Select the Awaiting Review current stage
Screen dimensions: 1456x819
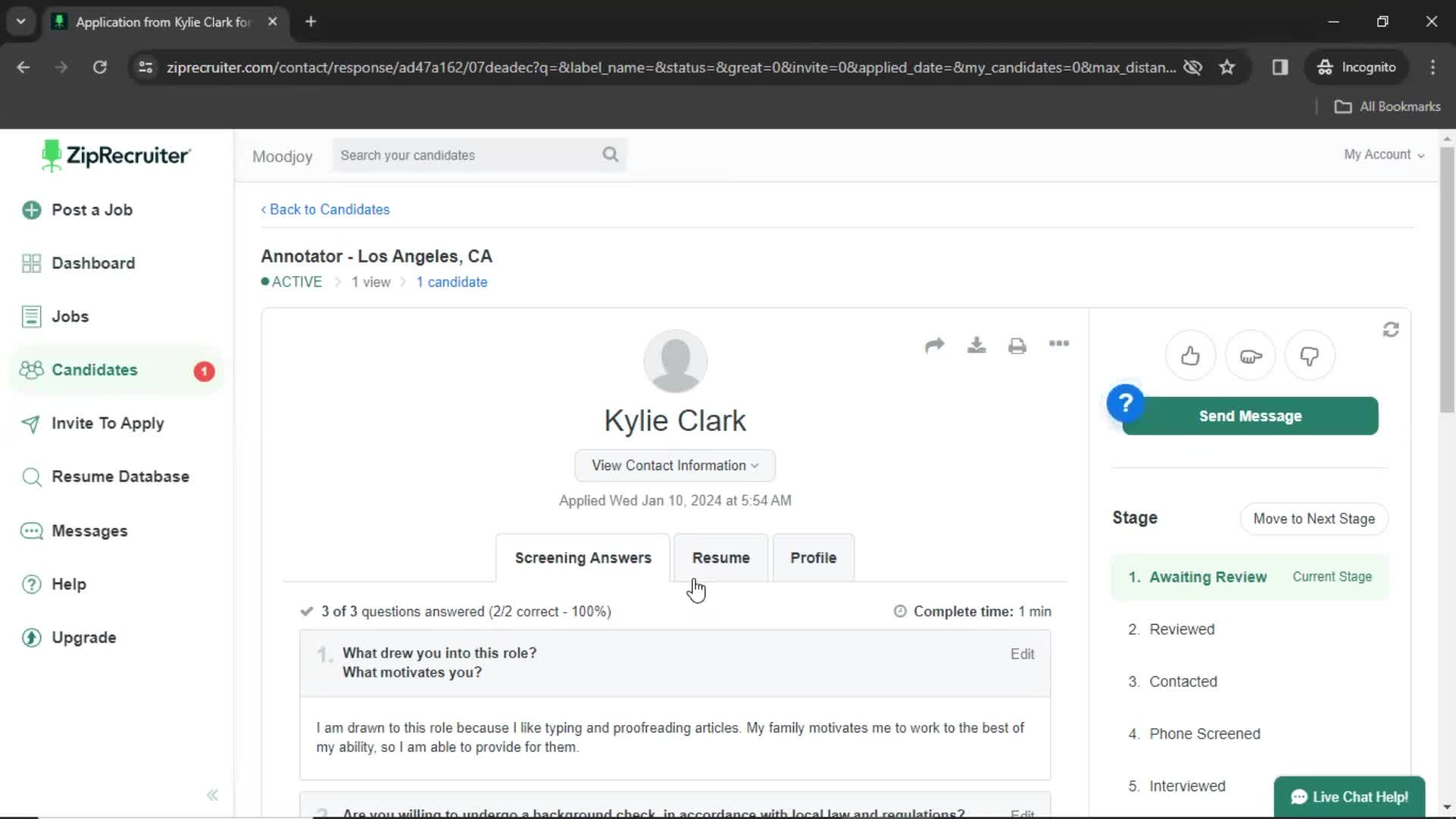[x=1207, y=576]
